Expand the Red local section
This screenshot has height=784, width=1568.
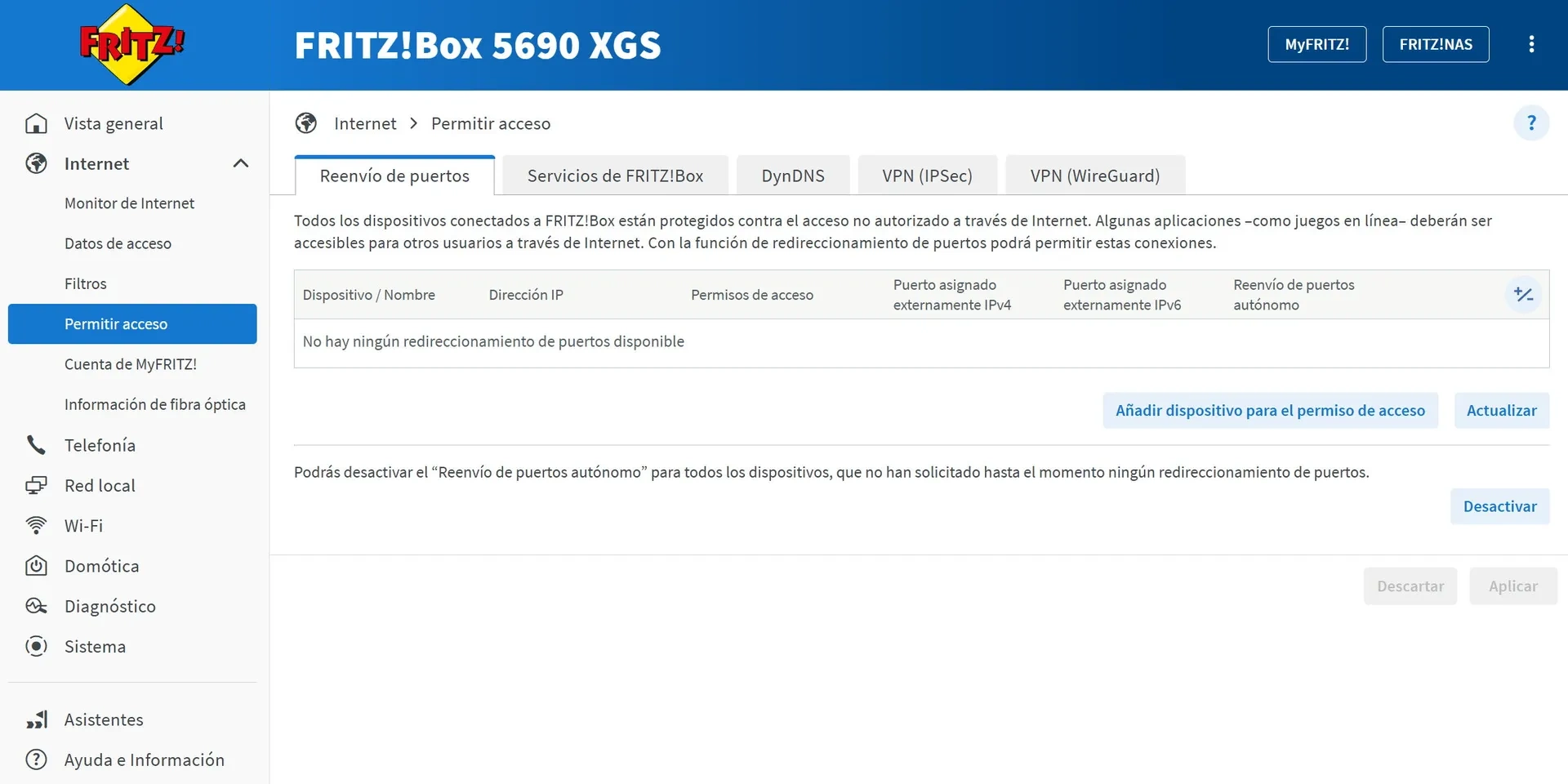[x=100, y=486]
